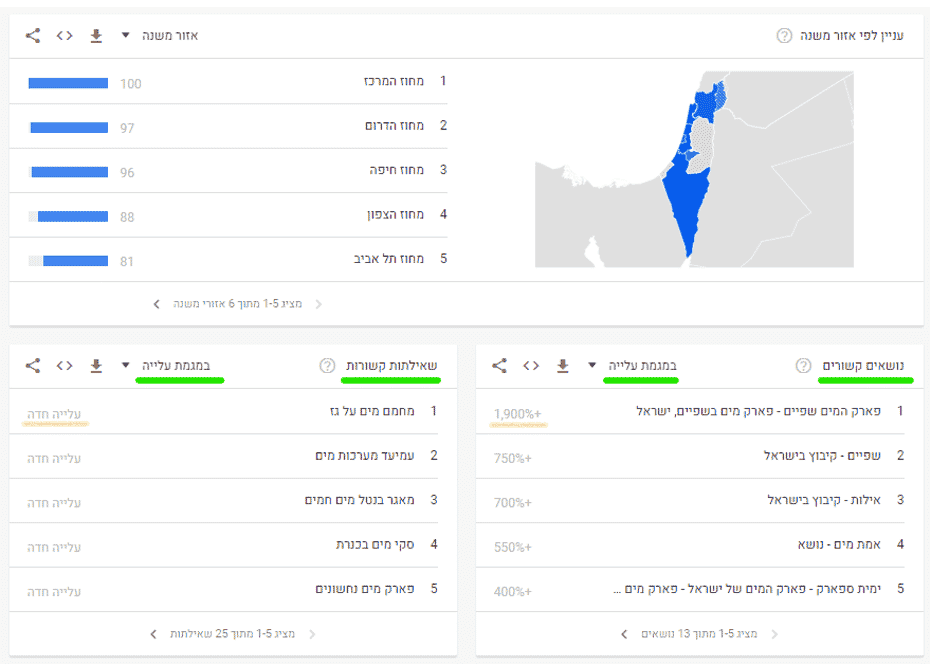Image resolution: width=930 pixels, height=664 pixels.
Task: Open topic שפיים - קיבוץ בישראל
Action: (x=822, y=455)
